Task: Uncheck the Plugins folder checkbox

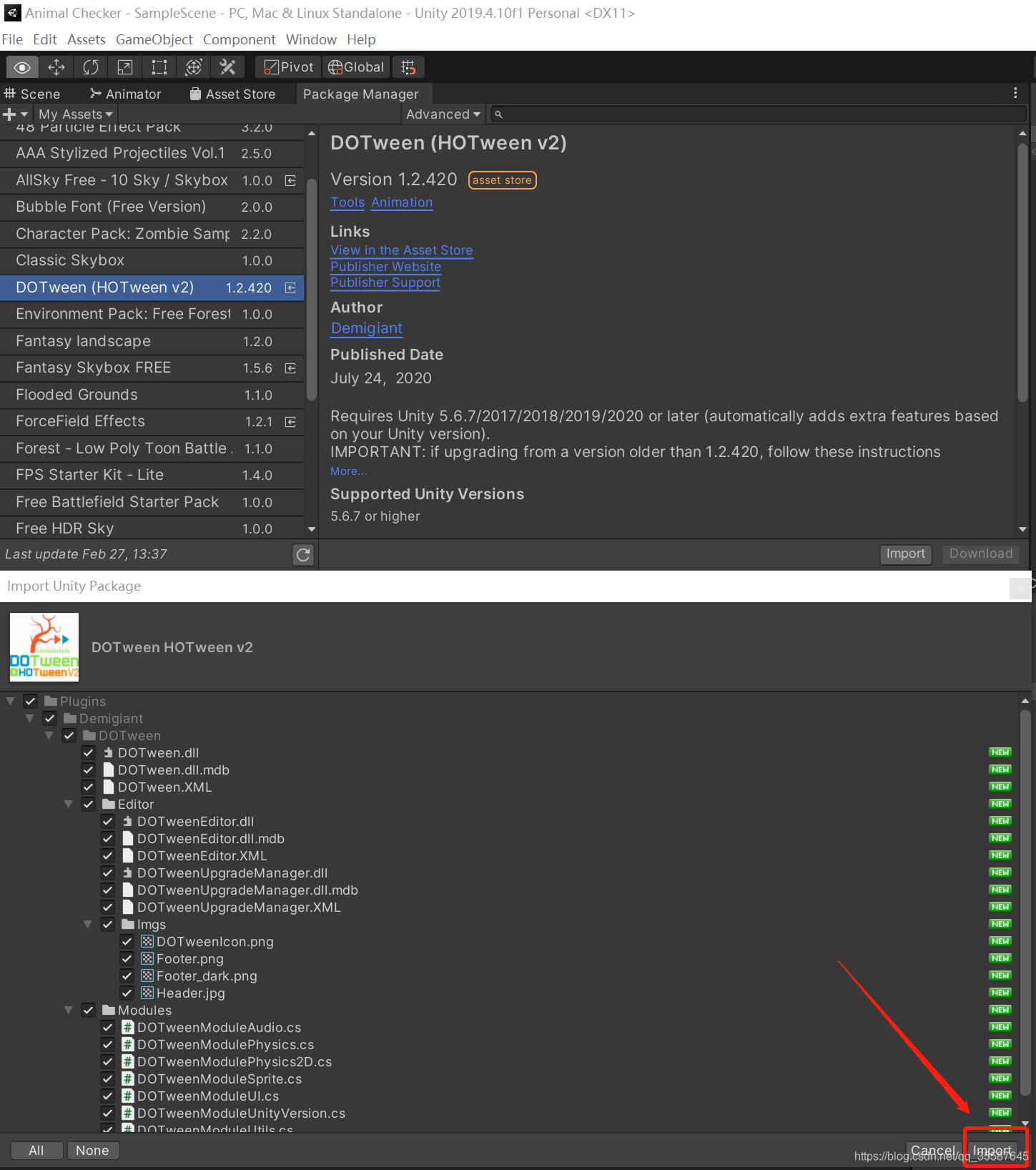Action: (x=30, y=701)
